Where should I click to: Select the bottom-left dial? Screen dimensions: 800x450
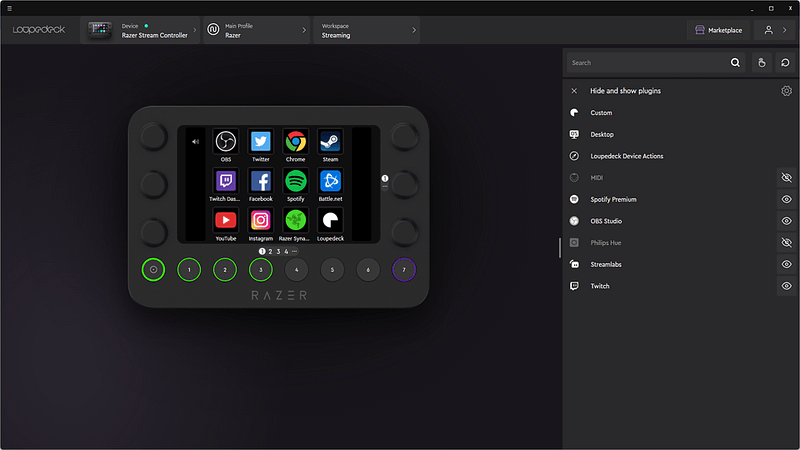(x=154, y=232)
